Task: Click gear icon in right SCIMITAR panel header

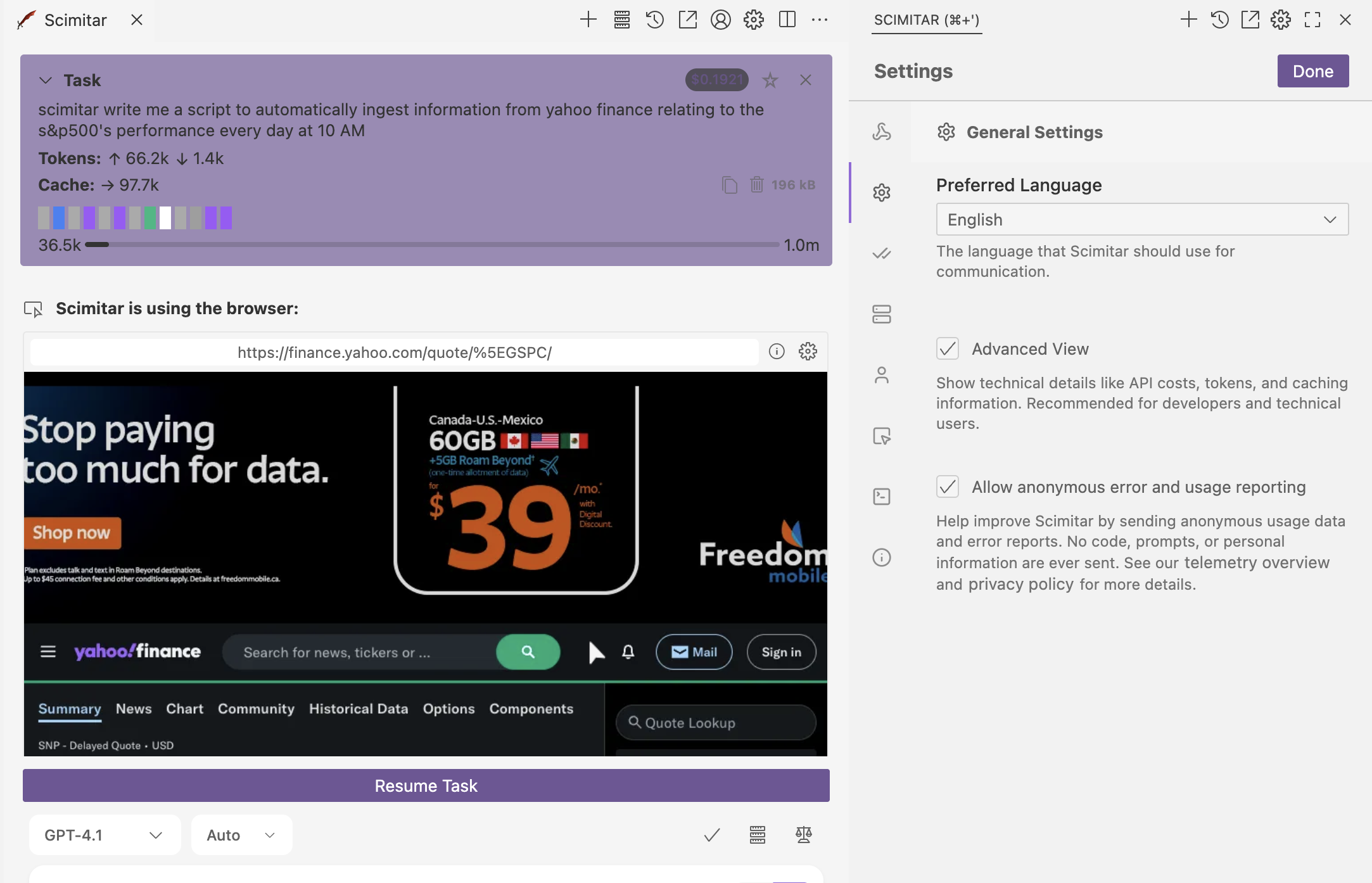Action: click(1280, 20)
